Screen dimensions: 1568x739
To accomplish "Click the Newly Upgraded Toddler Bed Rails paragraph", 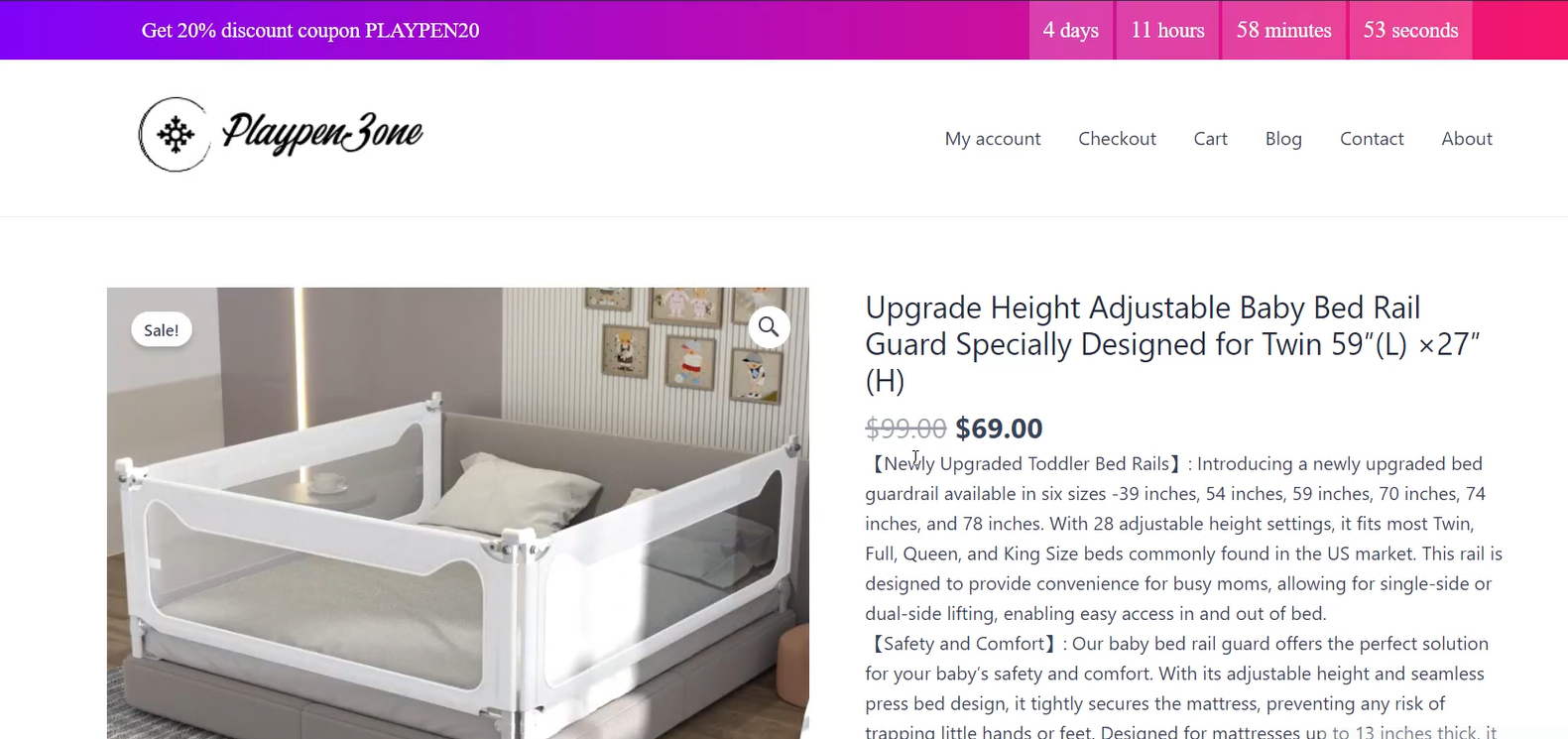I will coord(1183,539).
